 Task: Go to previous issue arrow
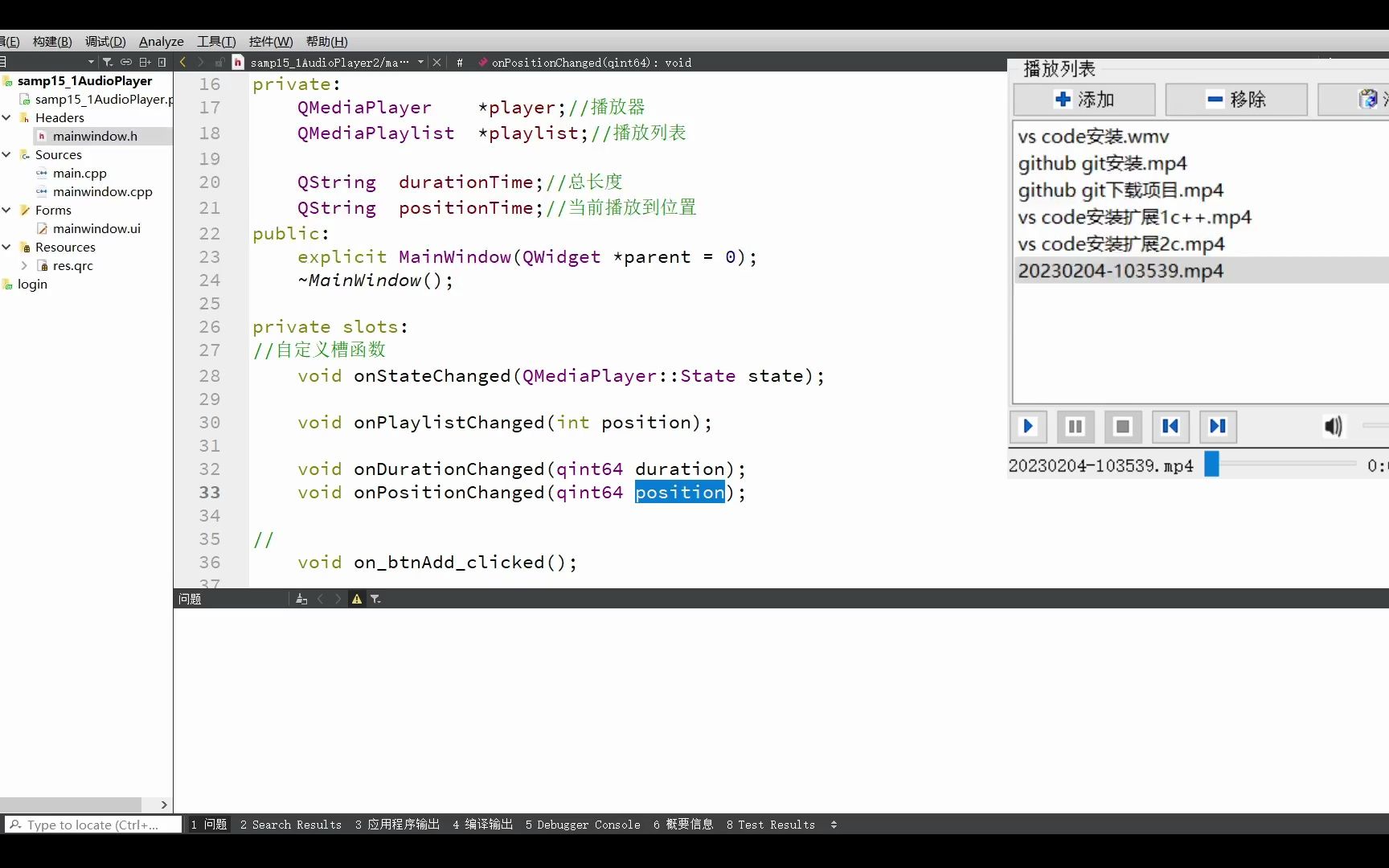click(321, 599)
